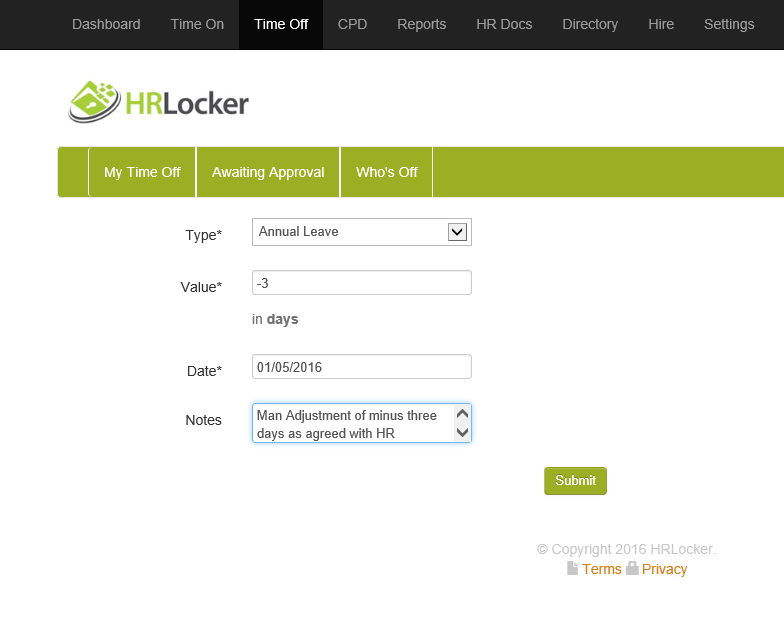Open the Dashboard menu
Screen dimensions: 784x617
click(x=106, y=24)
